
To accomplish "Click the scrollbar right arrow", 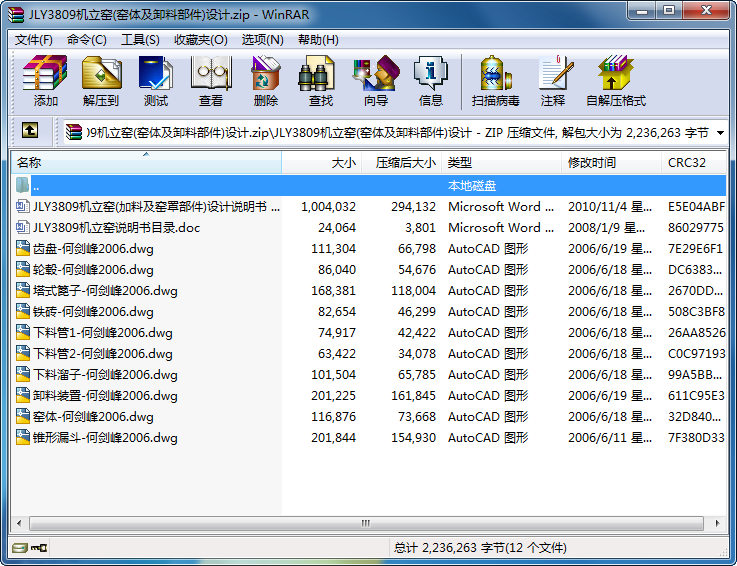I will (717, 523).
